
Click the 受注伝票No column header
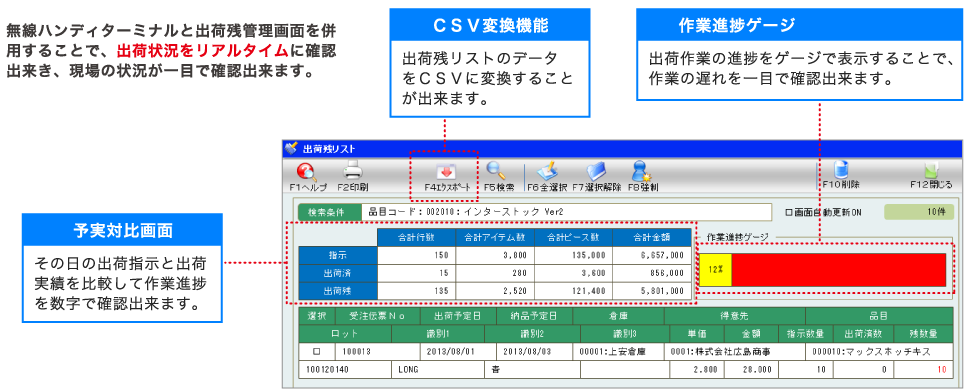[377, 316]
